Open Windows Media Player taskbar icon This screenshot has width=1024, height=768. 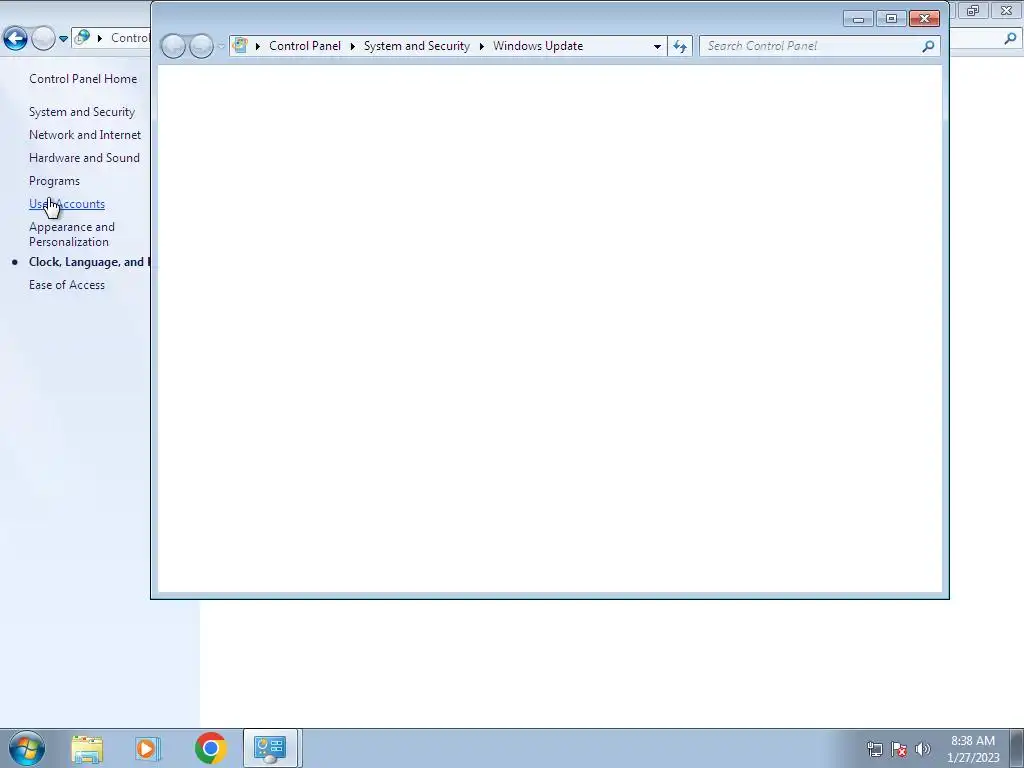pyautogui.click(x=148, y=748)
